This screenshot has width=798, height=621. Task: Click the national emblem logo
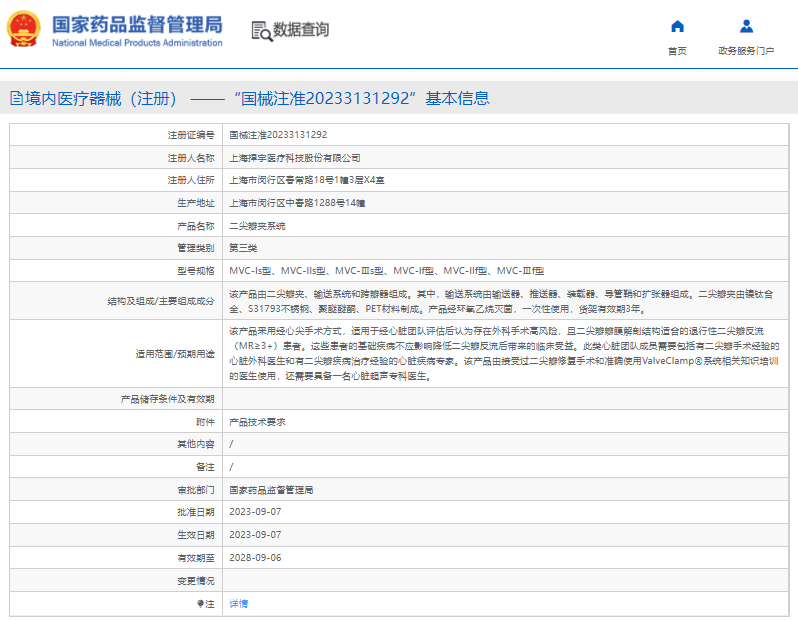click(x=23, y=29)
